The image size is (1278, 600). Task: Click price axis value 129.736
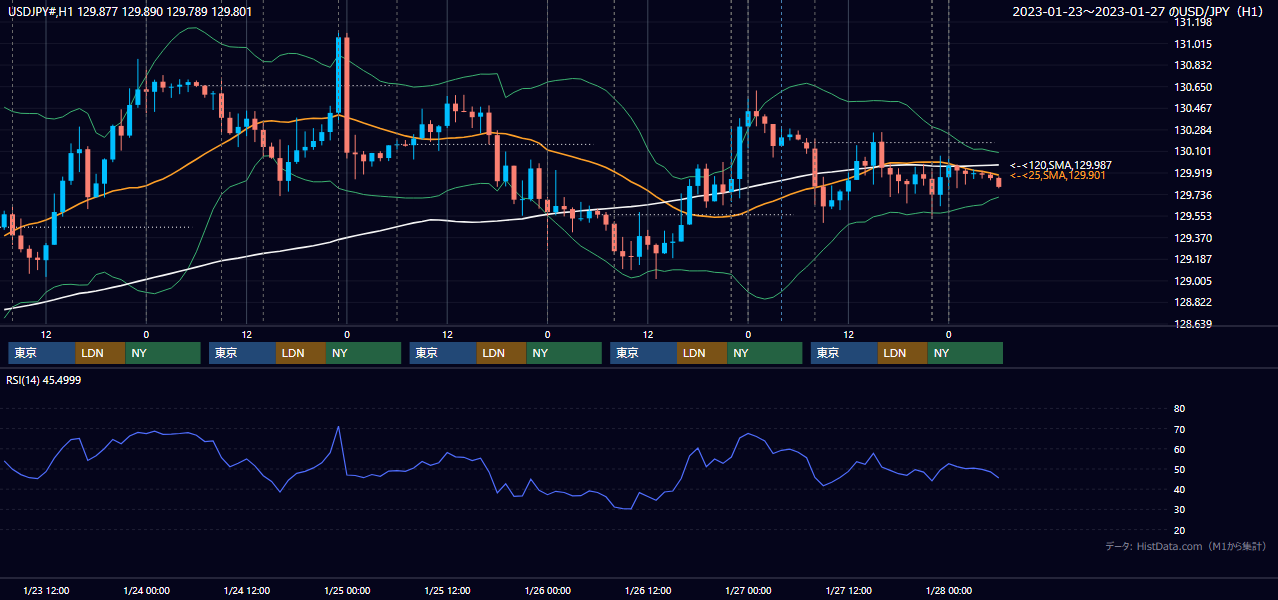[x=1193, y=196]
